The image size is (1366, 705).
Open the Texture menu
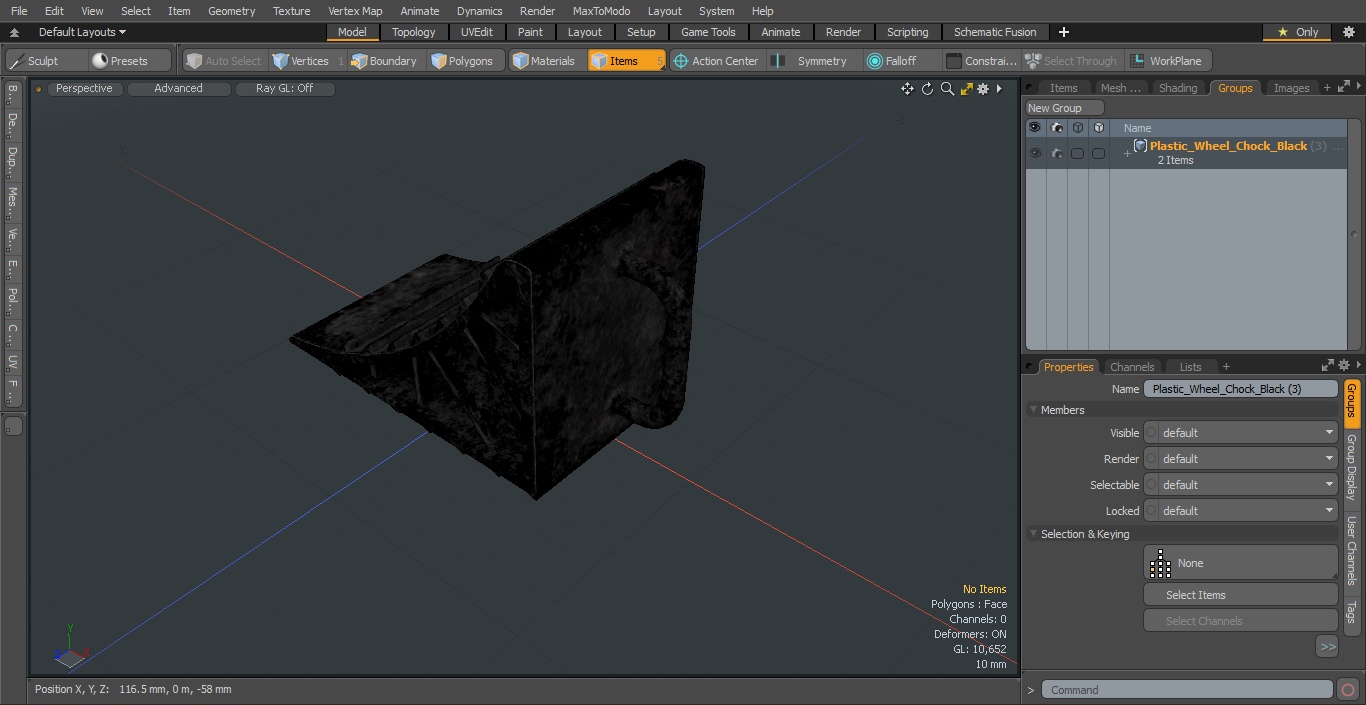coord(291,11)
